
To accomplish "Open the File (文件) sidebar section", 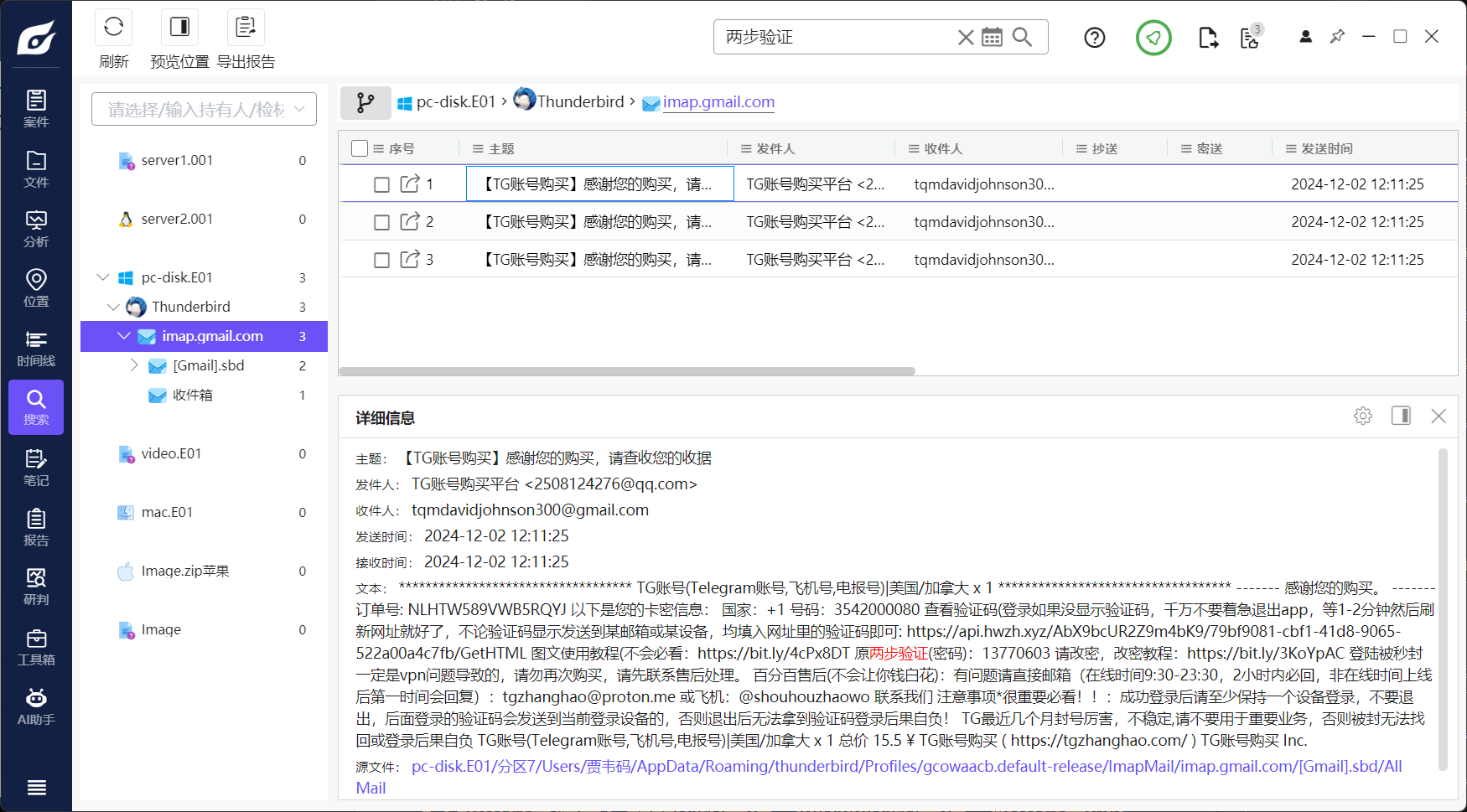I will [36, 169].
